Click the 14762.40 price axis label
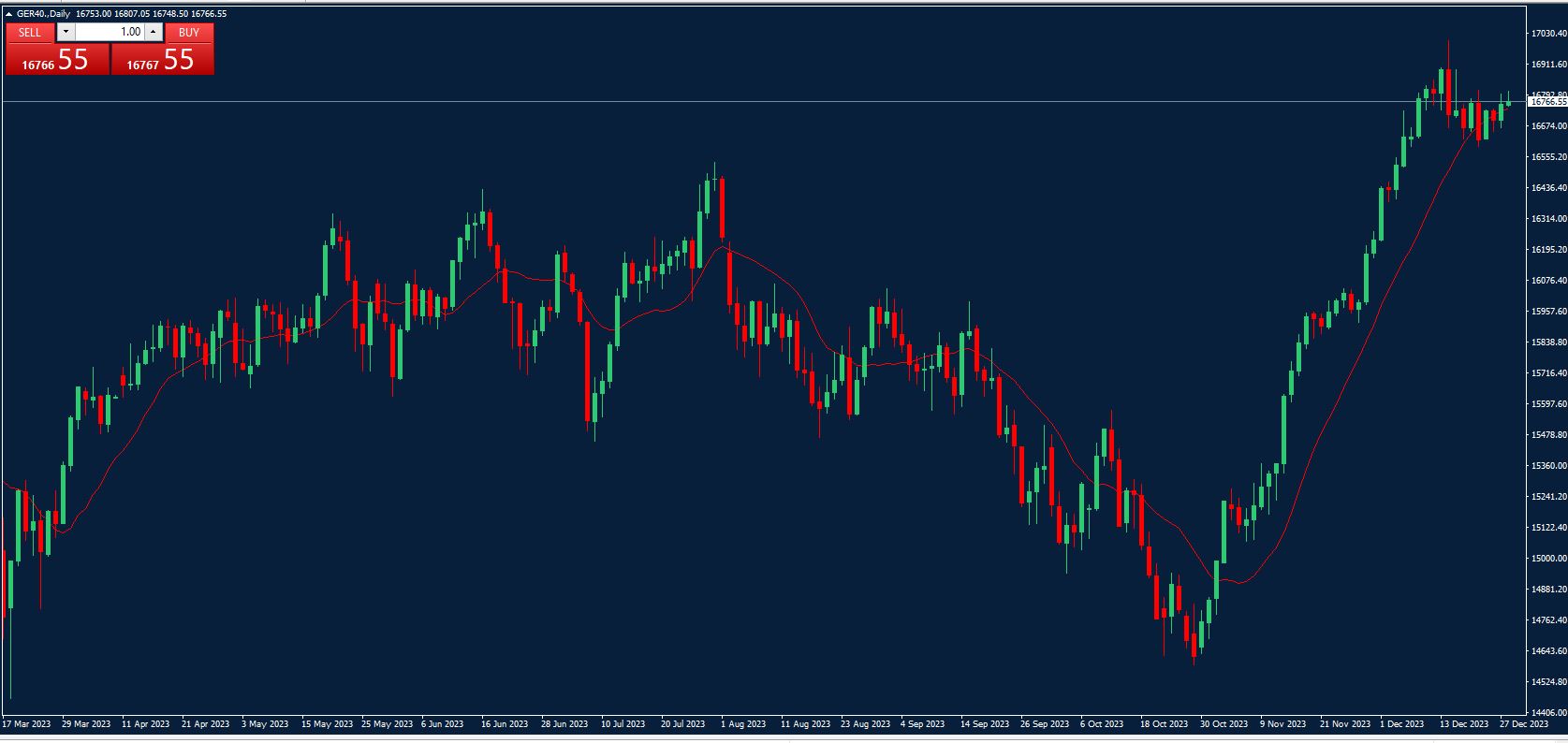 click(1548, 620)
